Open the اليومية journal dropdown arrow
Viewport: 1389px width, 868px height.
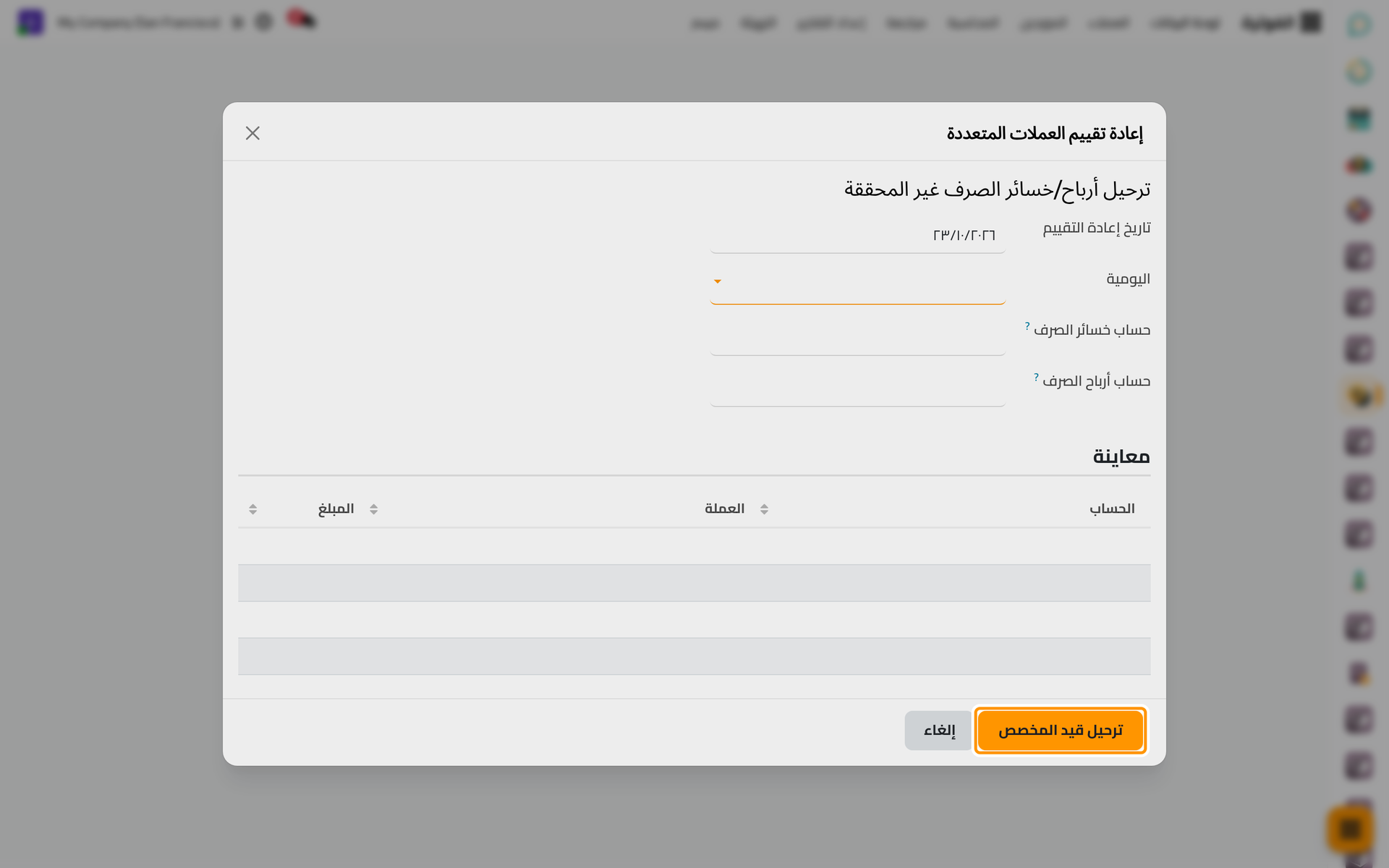tap(718, 281)
